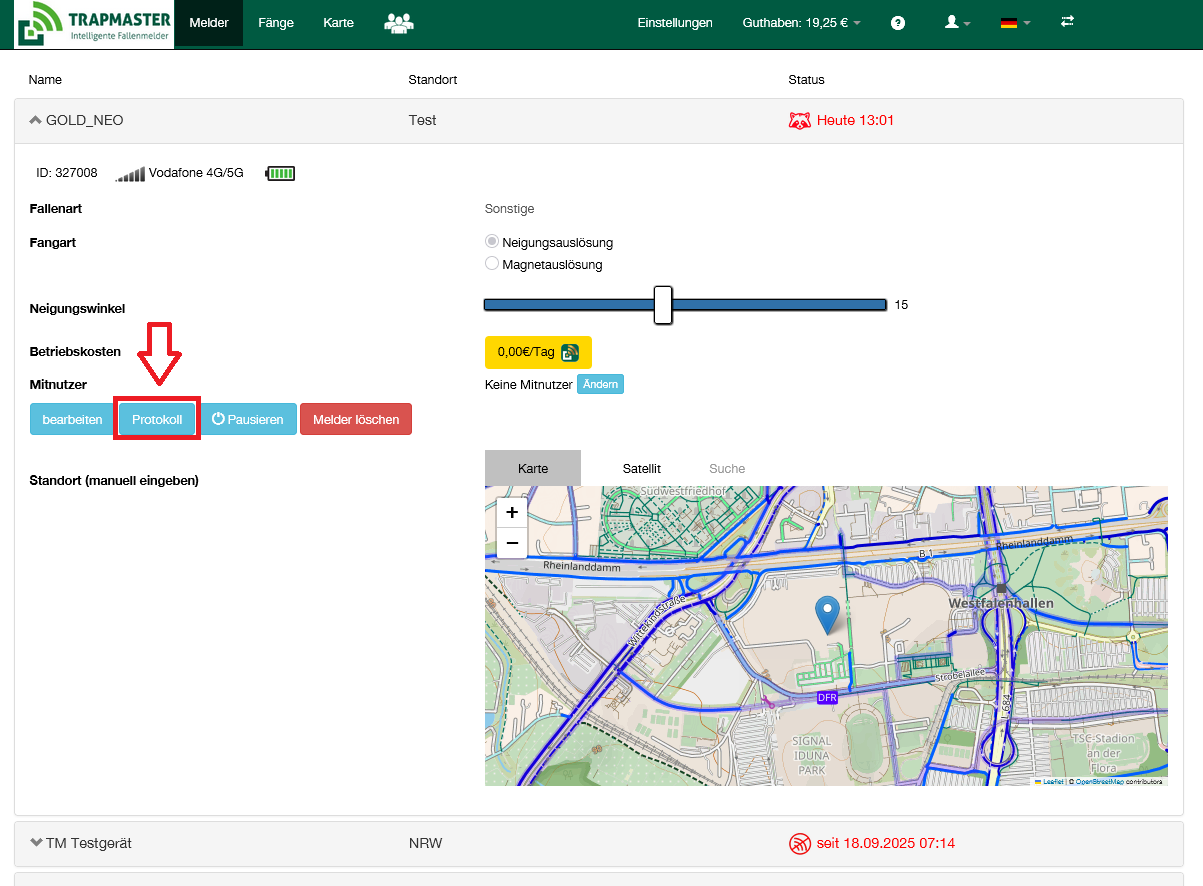Click the no-signal icon of TM Testgerät

coord(799,844)
